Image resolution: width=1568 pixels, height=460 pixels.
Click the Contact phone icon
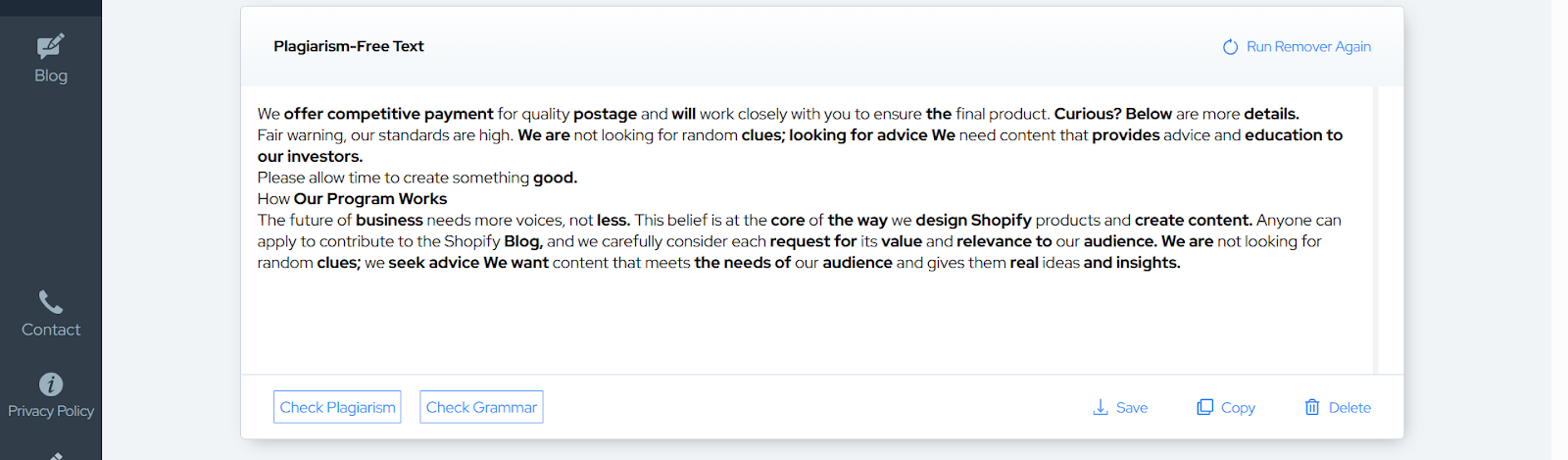[50, 301]
